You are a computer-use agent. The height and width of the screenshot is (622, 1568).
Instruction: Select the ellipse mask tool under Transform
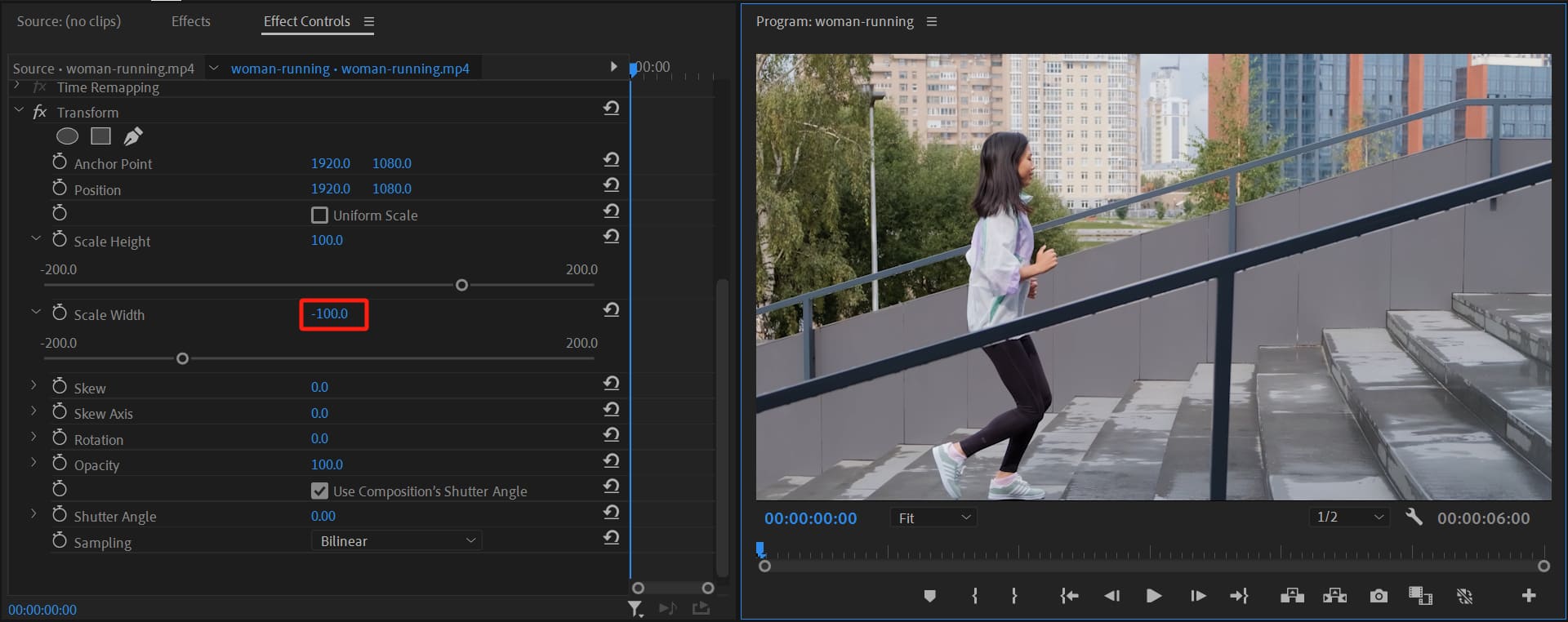click(x=67, y=136)
